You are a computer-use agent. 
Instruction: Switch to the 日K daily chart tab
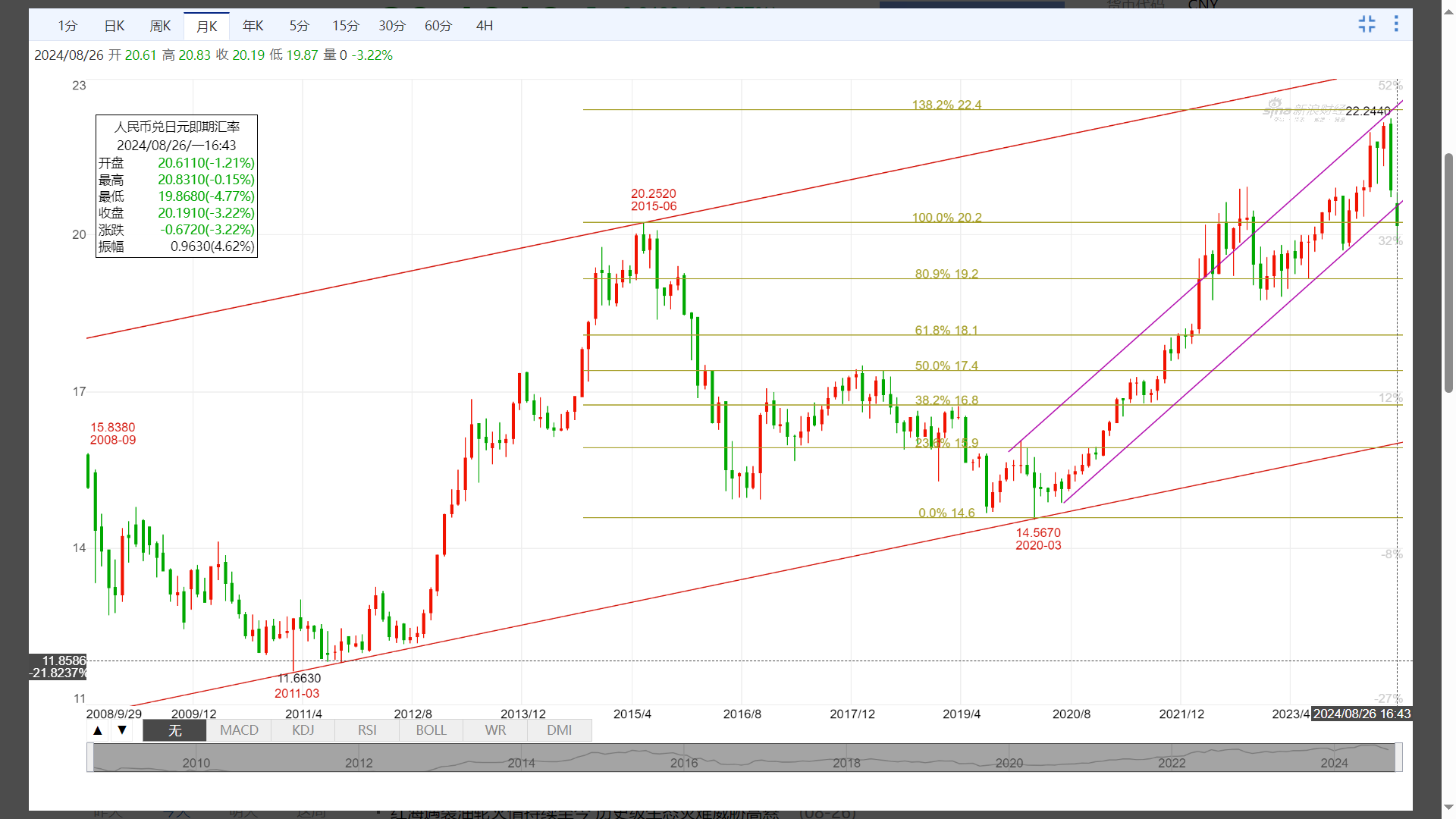pyautogui.click(x=115, y=26)
